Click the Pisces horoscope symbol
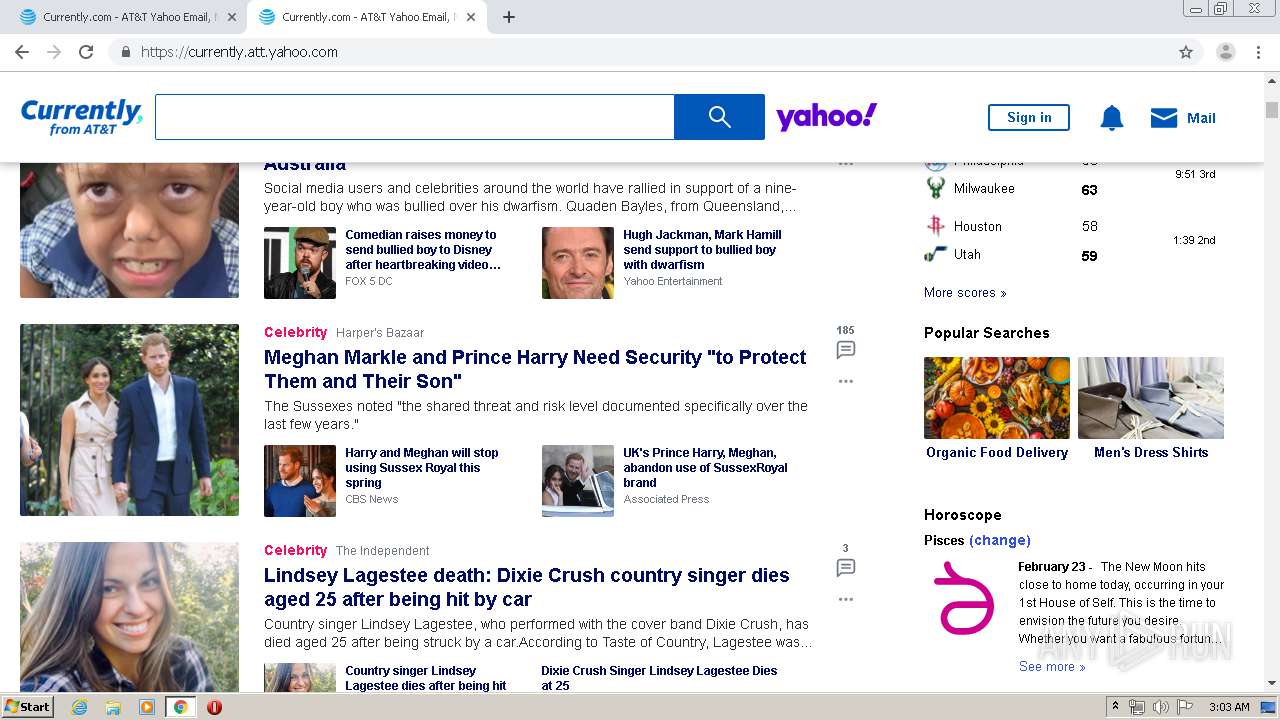The height and width of the screenshot is (720, 1280). [965, 598]
